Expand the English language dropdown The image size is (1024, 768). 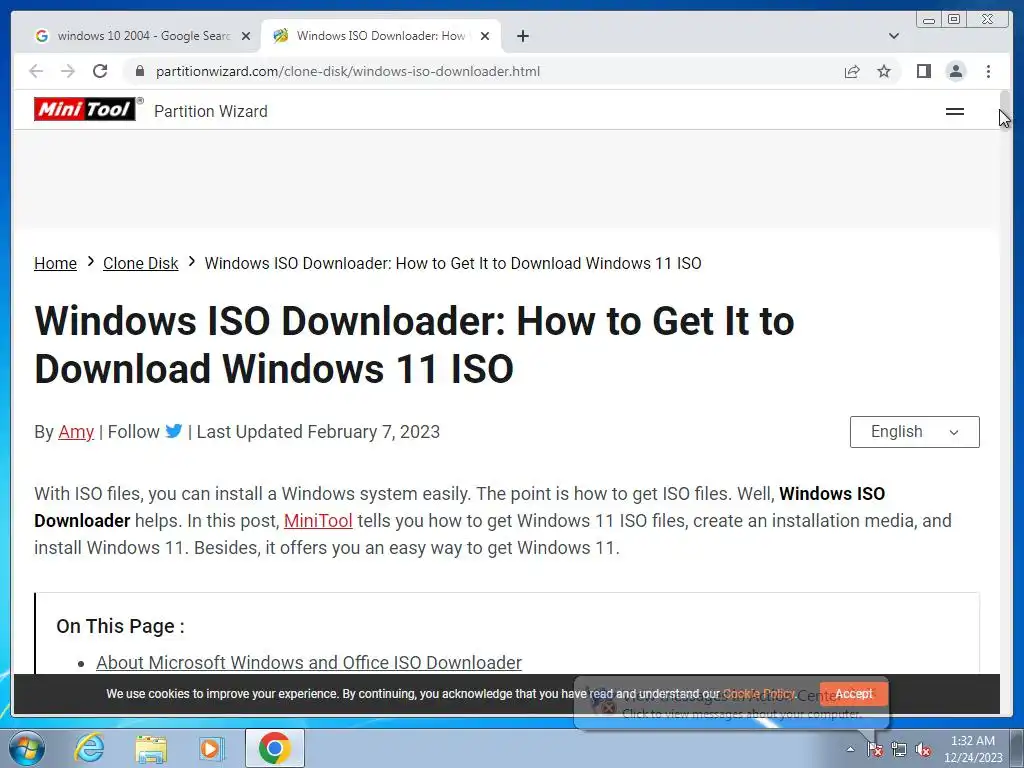[914, 432]
